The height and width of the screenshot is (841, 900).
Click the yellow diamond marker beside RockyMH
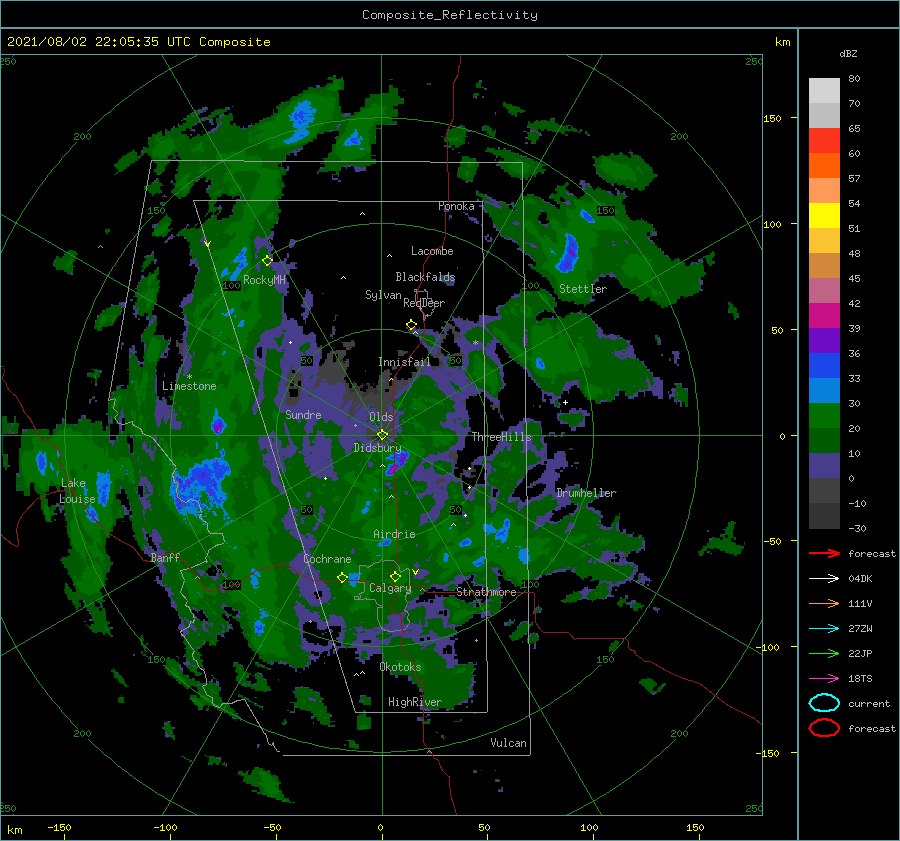[267, 261]
